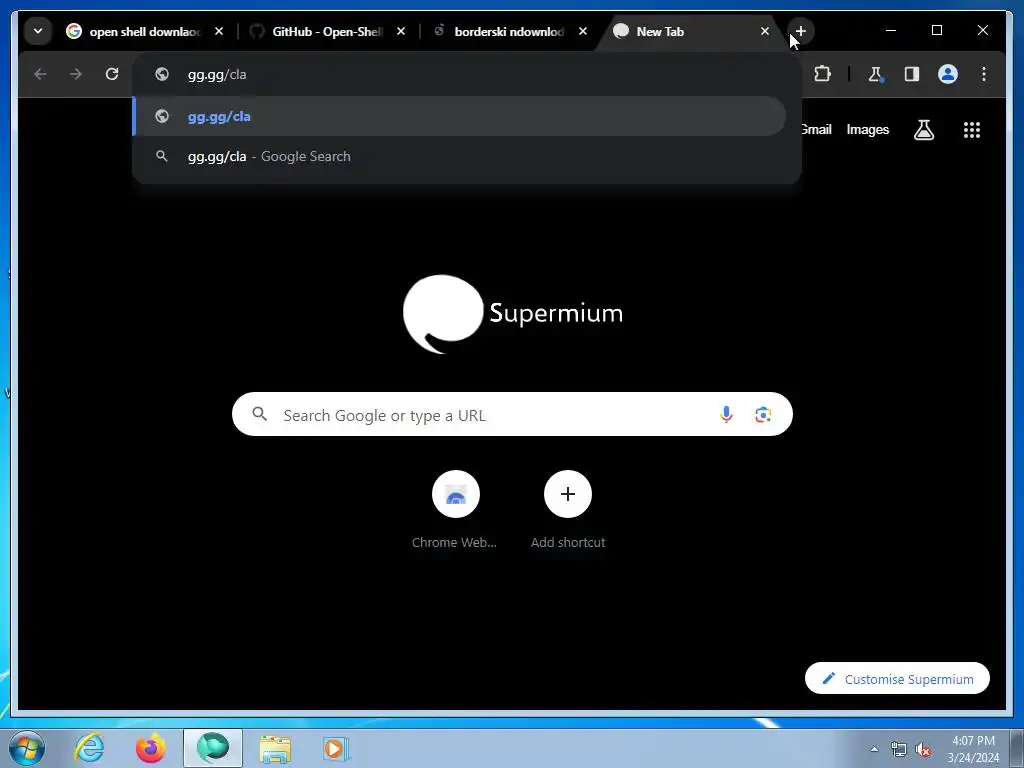This screenshot has width=1024, height=768.
Task: Click the Search Labs flask icon on page
Action: pyautogui.click(x=923, y=130)
